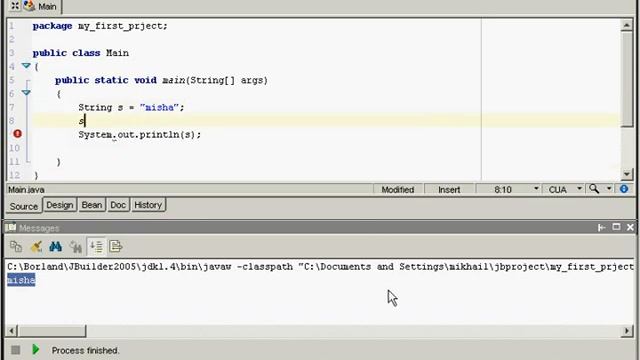The width and height of the screenshot is (640, 360).
Task: Click the package declaration on line 1
Action: (x=100, y=26)
